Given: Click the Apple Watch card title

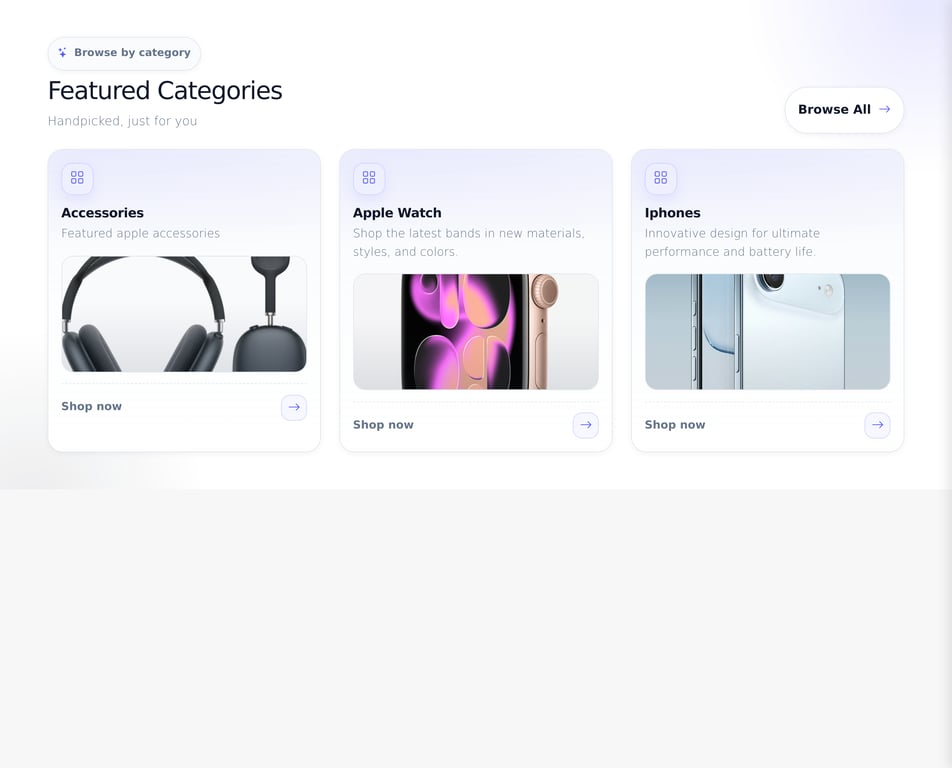Looking at the screenshot, I should 397,212.
